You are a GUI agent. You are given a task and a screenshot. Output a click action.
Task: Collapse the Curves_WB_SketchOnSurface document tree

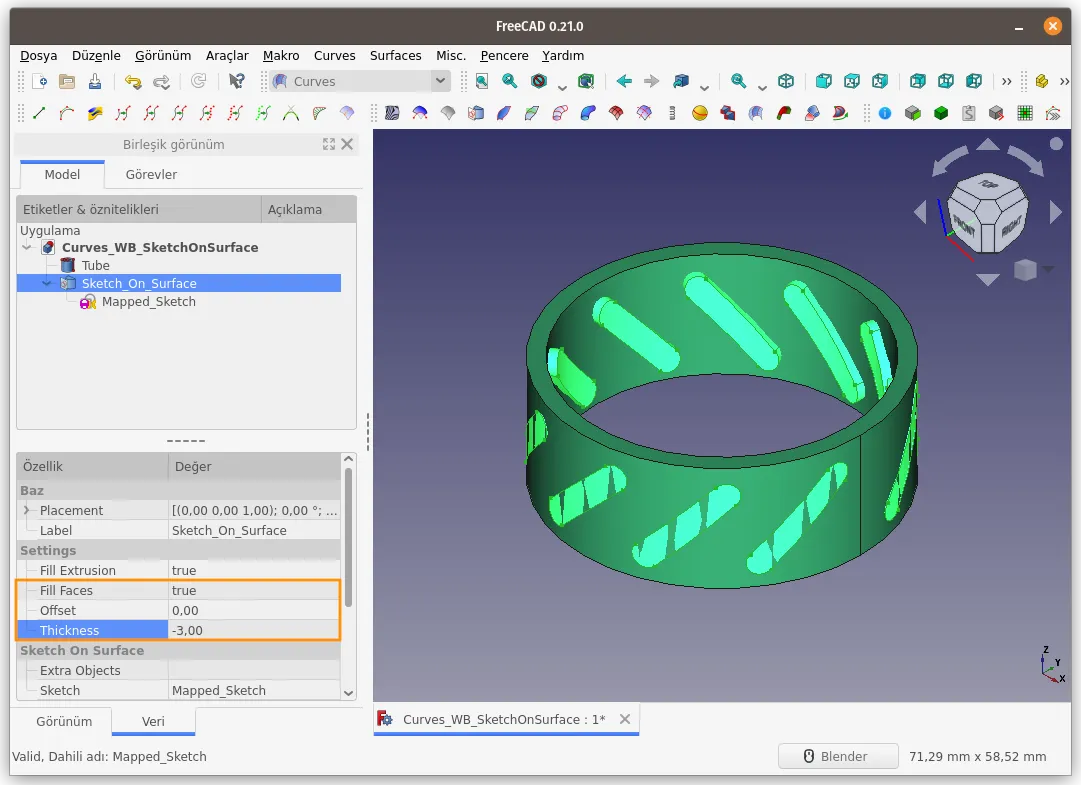click(x=27, y=247)
